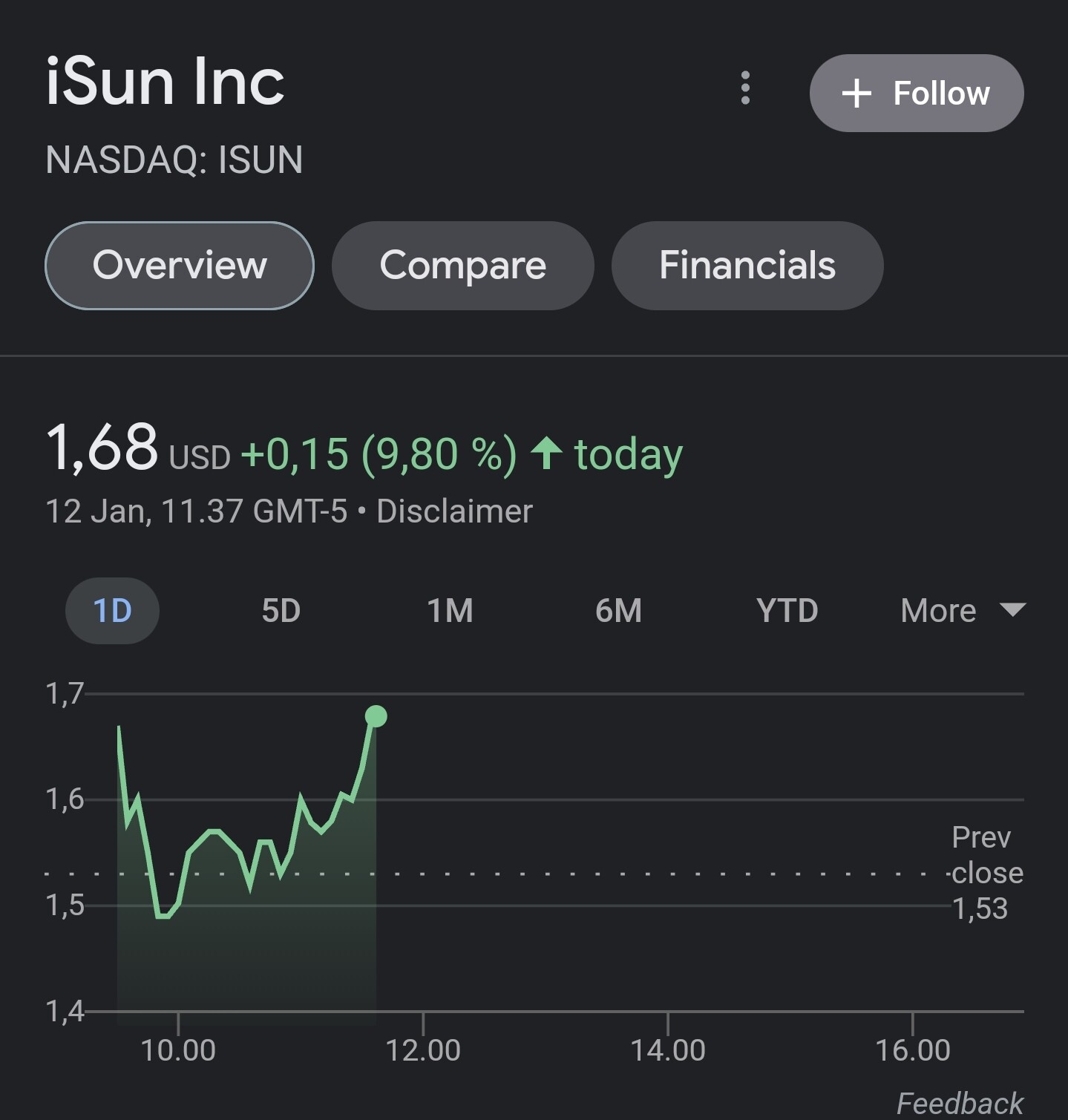
Task: Open the Financials tab
Action: tap(747, 266)
